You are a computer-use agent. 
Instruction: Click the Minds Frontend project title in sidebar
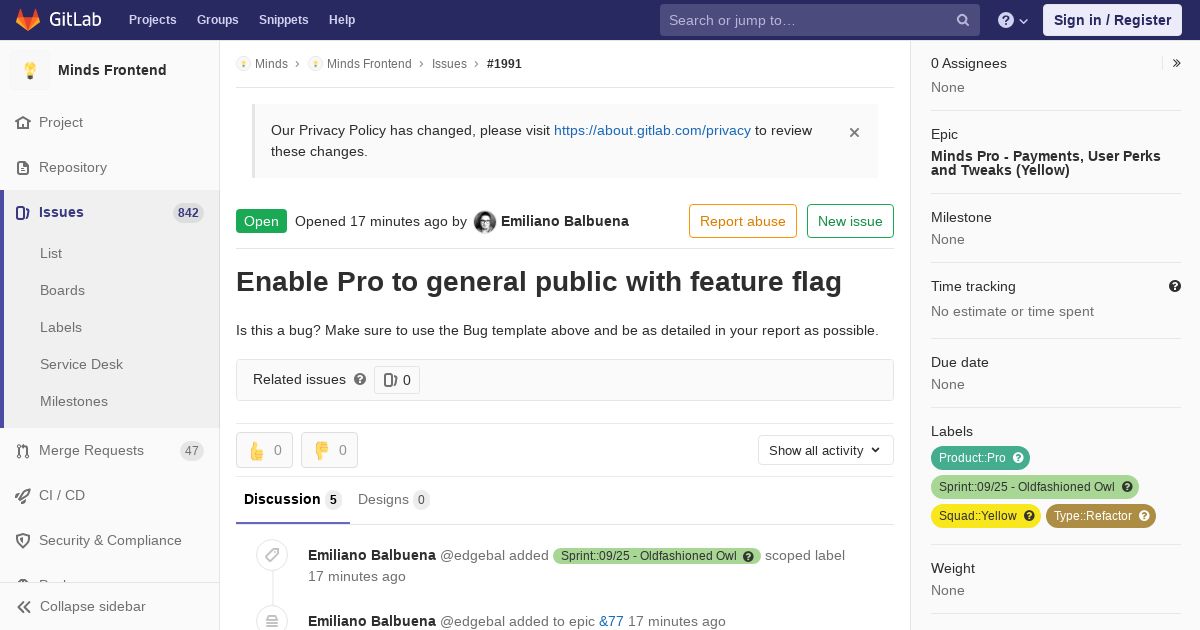pos(112,70)
